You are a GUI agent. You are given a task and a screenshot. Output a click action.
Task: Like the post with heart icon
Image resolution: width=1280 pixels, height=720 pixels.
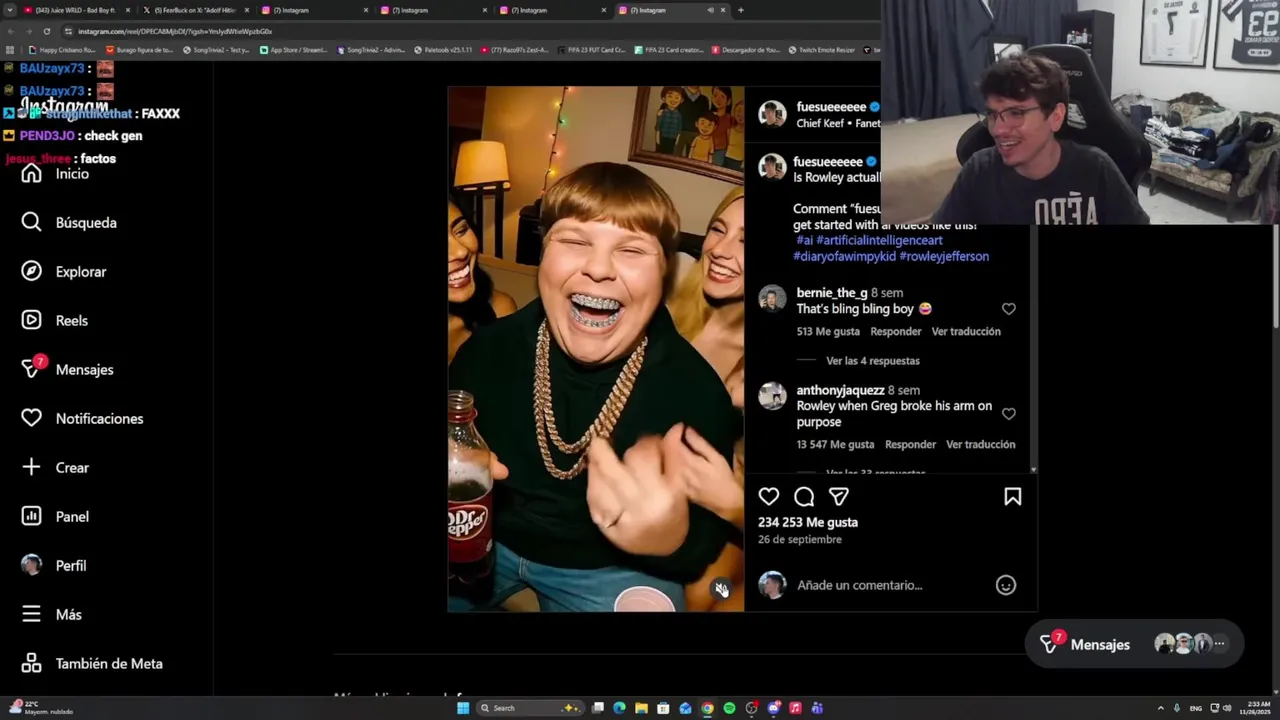point(769,497)
